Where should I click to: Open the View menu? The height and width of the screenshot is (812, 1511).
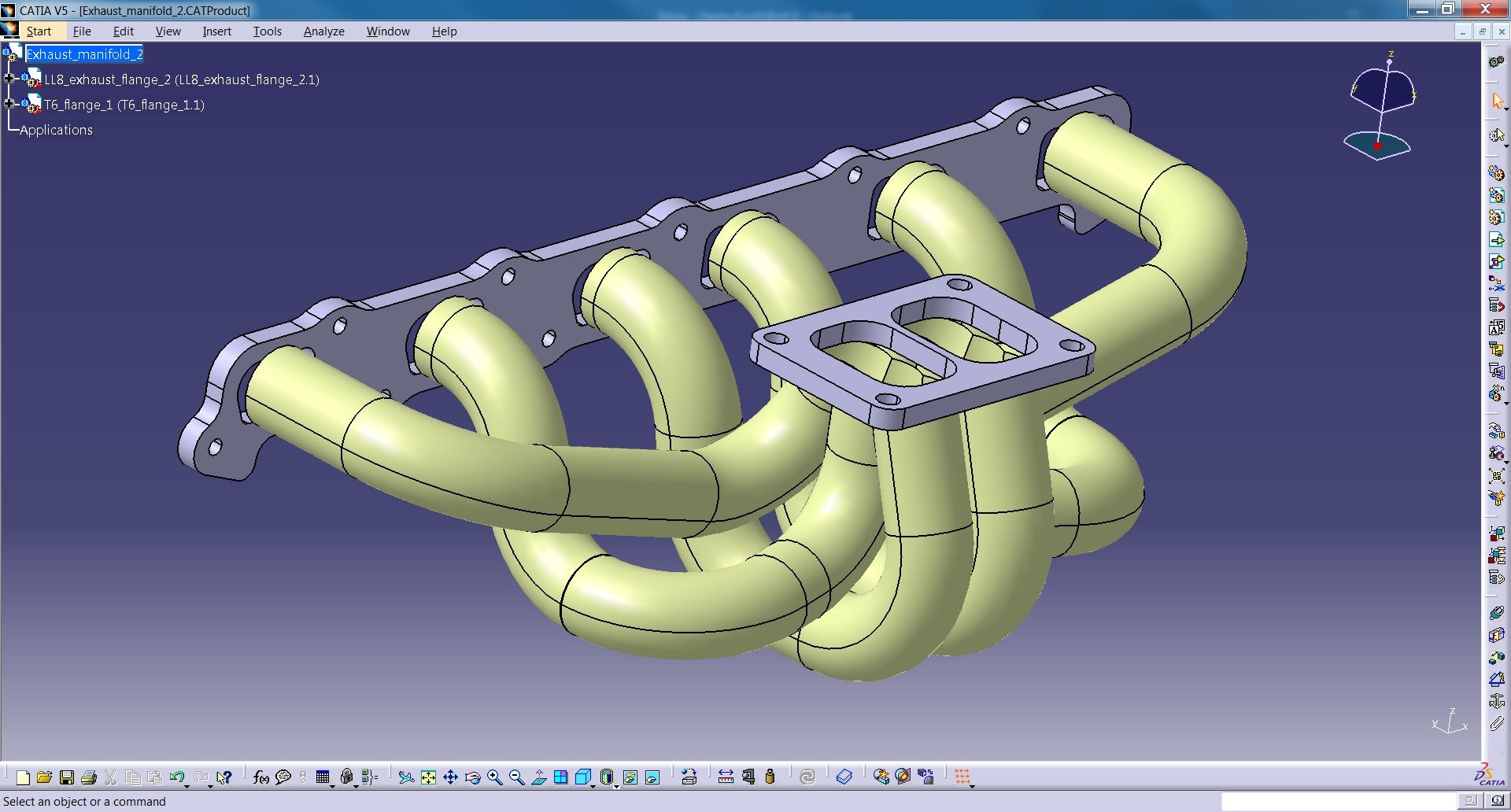point(168,31)
